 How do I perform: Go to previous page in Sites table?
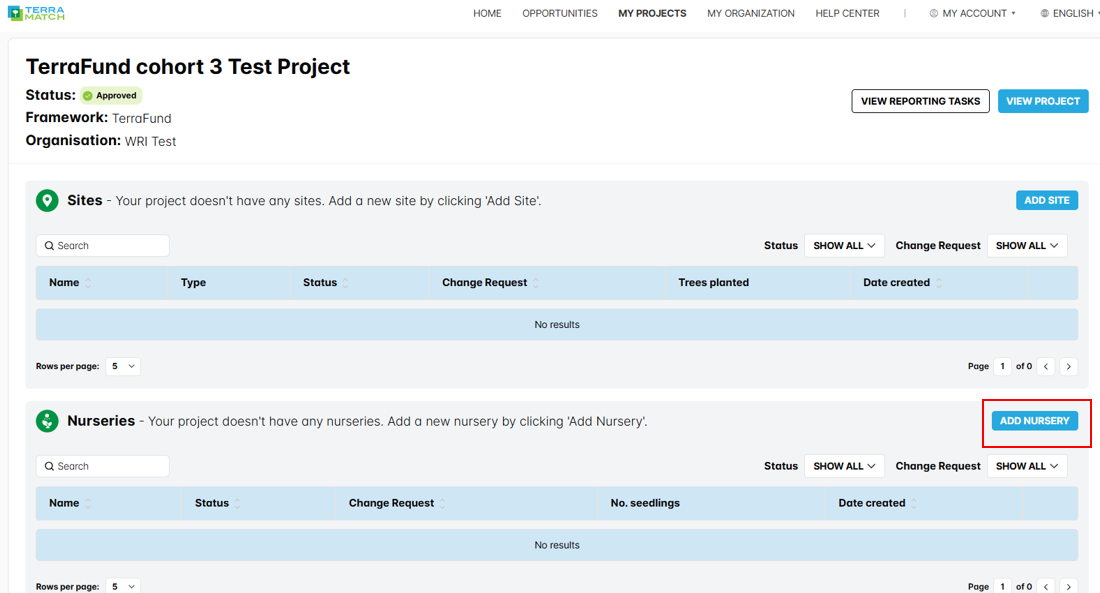(1046, 366)
